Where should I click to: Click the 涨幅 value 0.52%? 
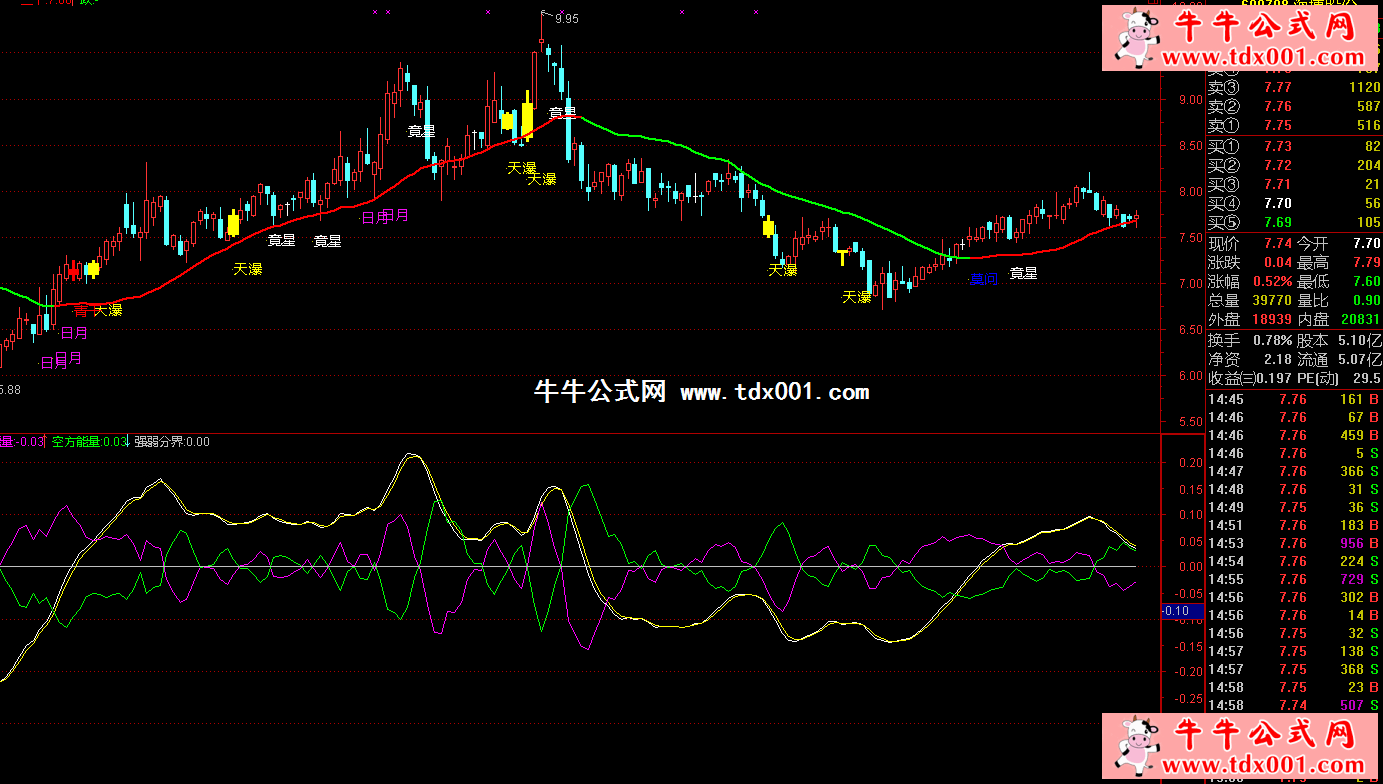click(x=1272, y=282)
